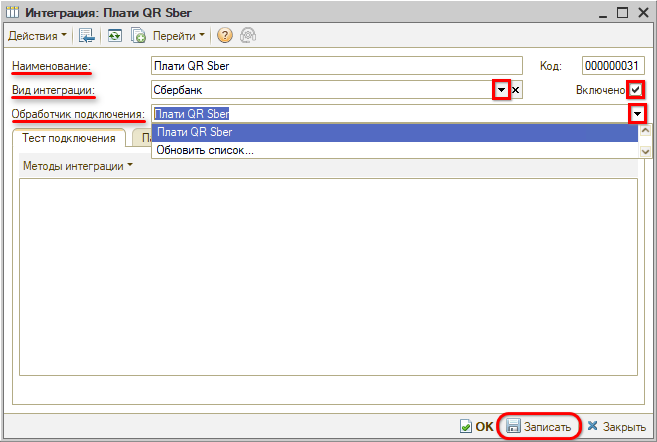Click the Код field with 000000031
Image resolution: width=657 pixels, height=442 pixels.
(x=613, y=66)
